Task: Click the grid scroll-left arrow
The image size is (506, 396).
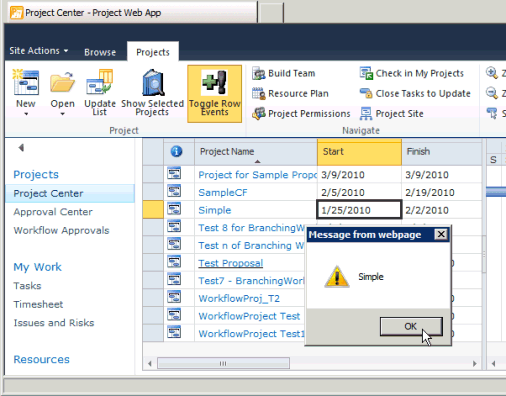Action: 150,363
